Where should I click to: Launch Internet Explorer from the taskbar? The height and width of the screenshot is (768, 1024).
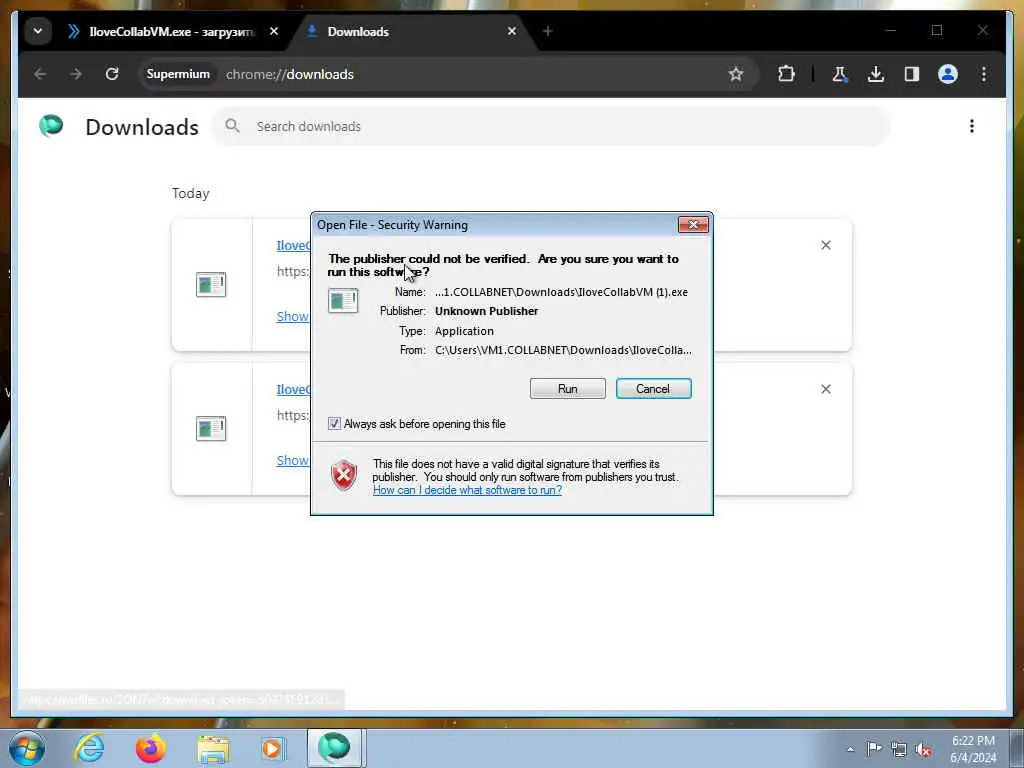pyautogui.click(x=89, y=748)
